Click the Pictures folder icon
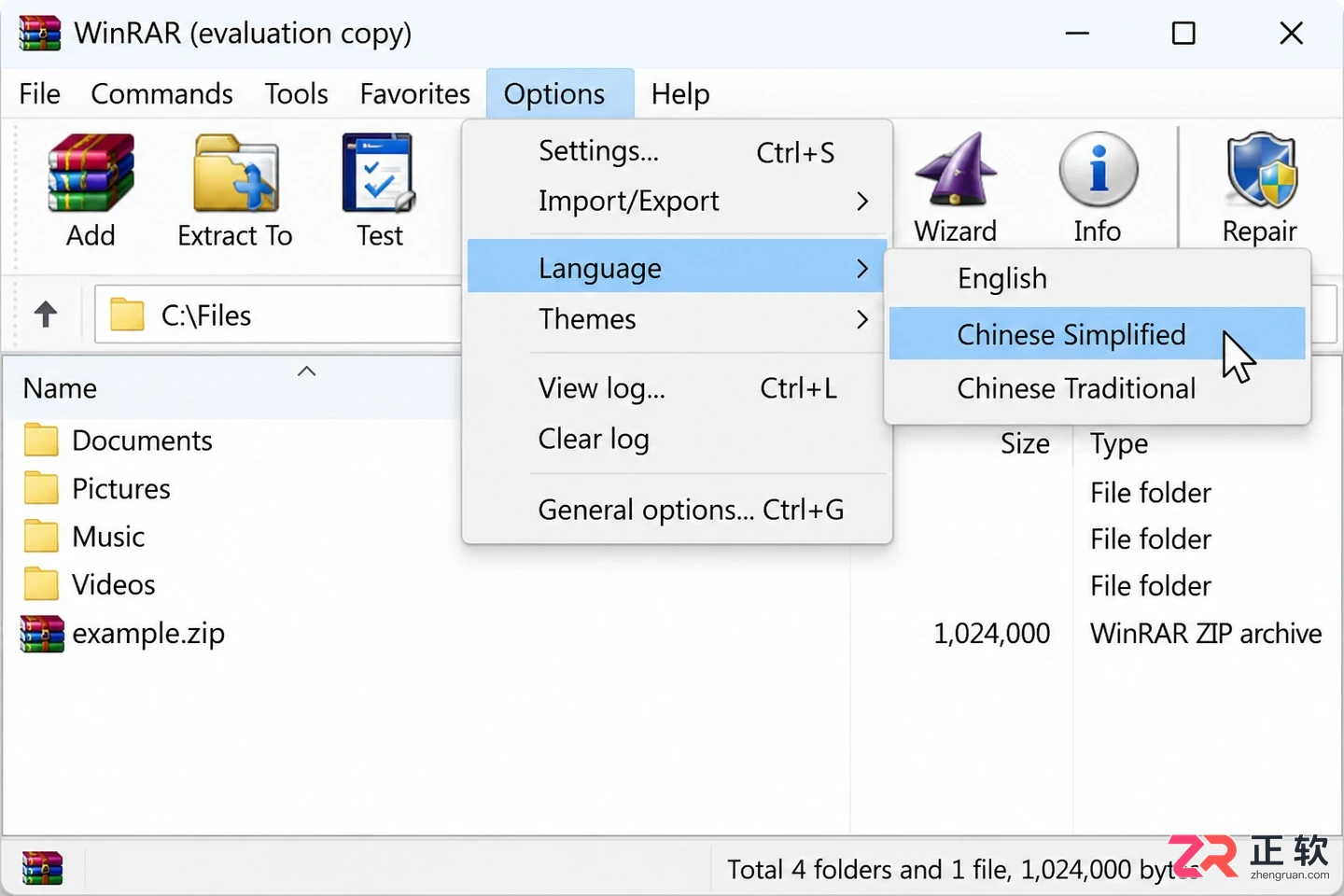The width and height of the screenshot is (1344, 896). click(x=41, y=488)
